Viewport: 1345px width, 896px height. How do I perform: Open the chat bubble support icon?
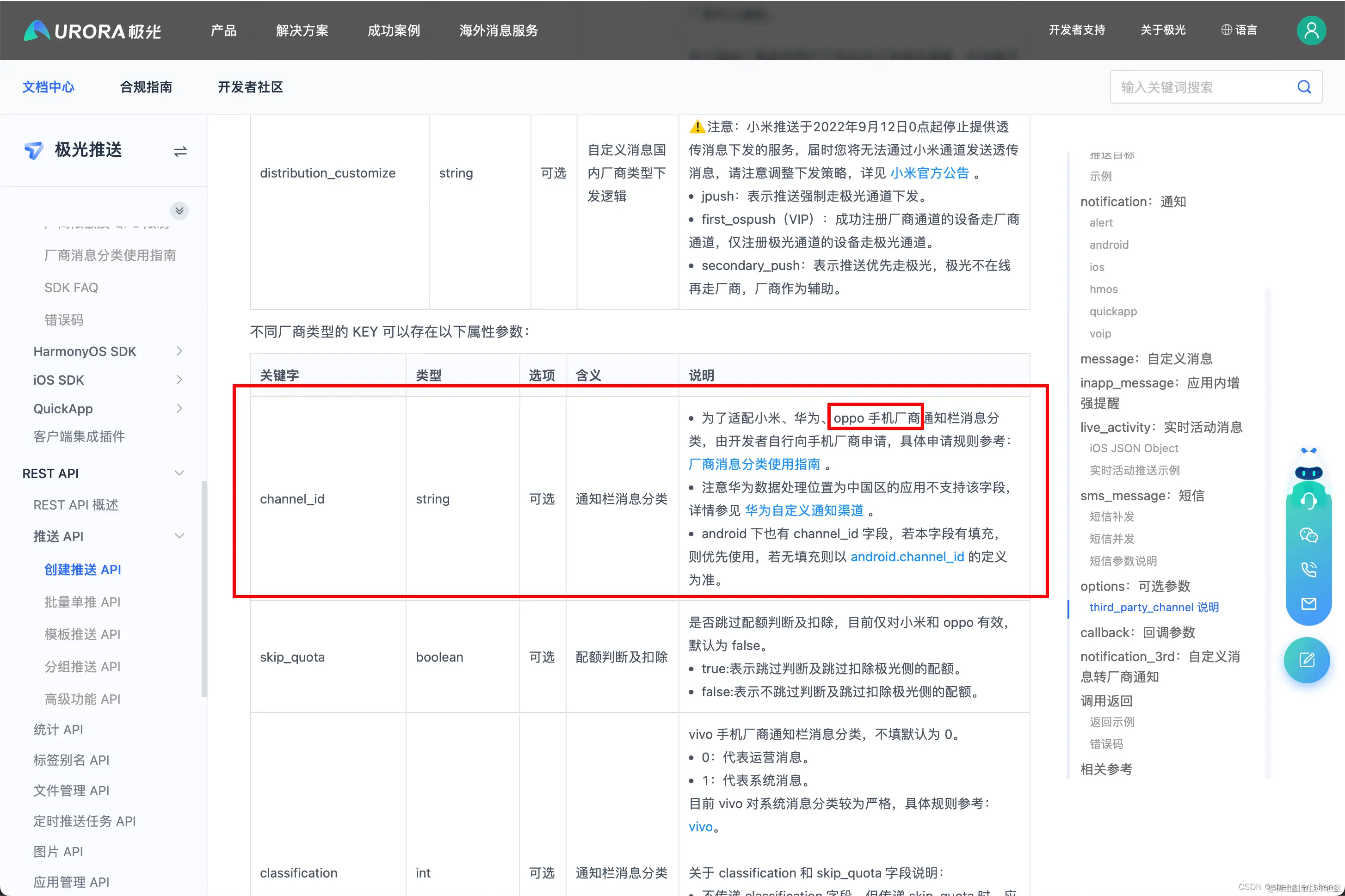(1308, 535)
